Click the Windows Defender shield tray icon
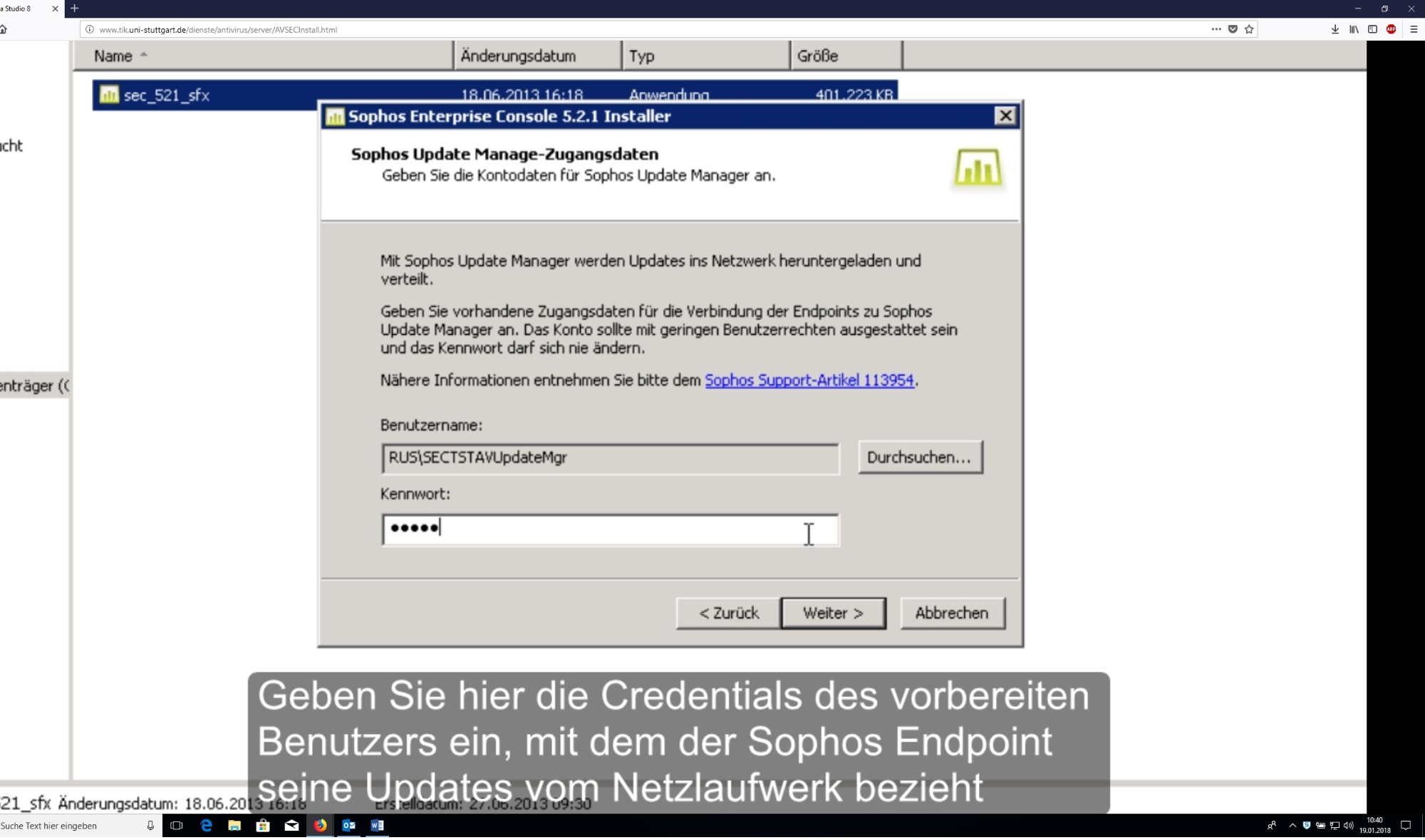 coord(1307,826)
